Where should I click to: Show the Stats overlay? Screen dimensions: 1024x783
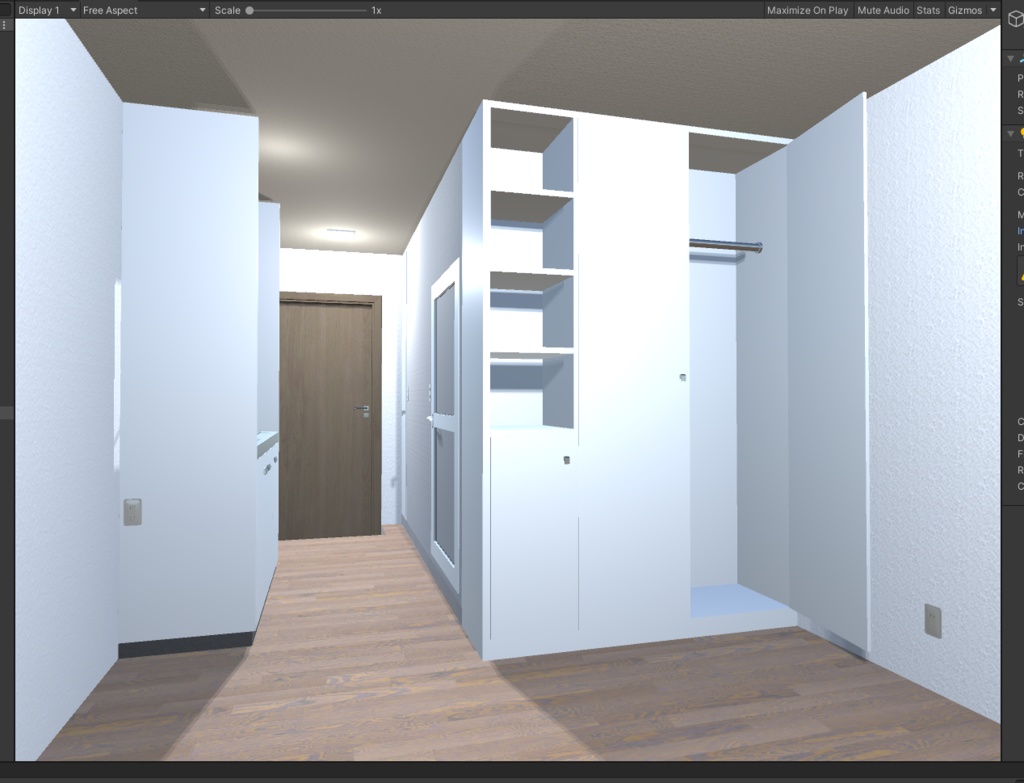coord(926,10)
